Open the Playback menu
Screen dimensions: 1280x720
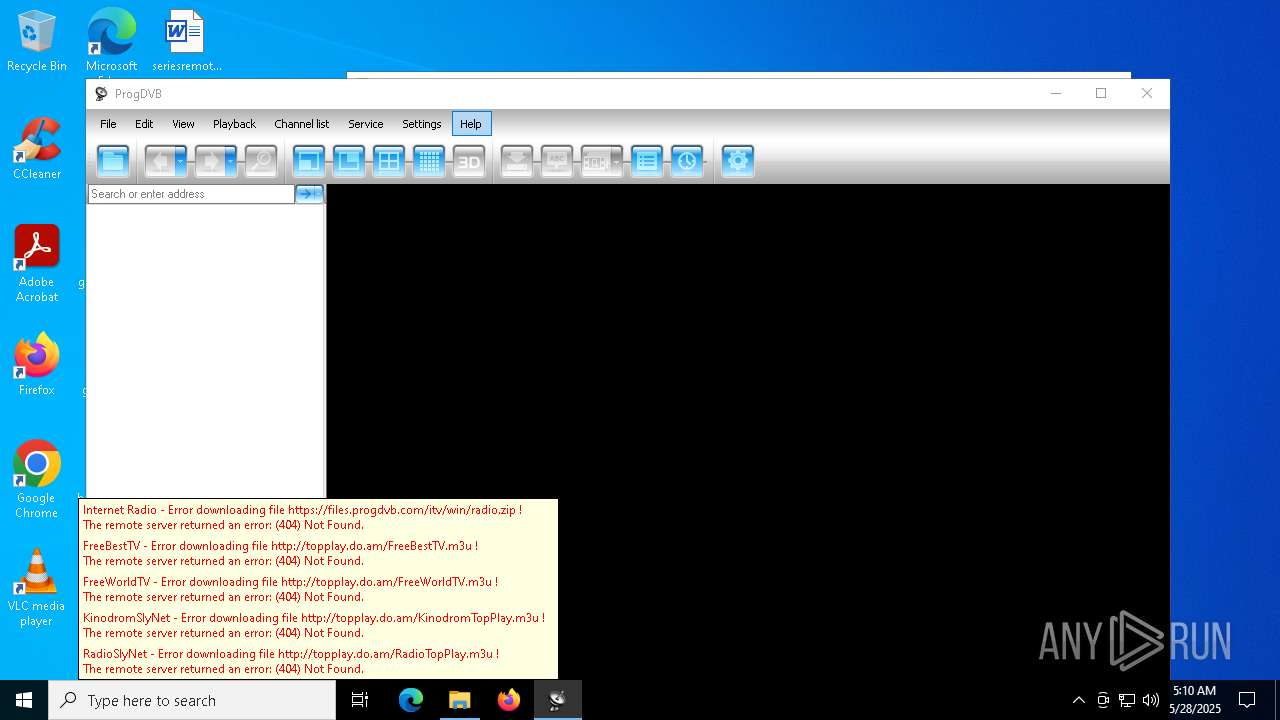tap(234, 124)
